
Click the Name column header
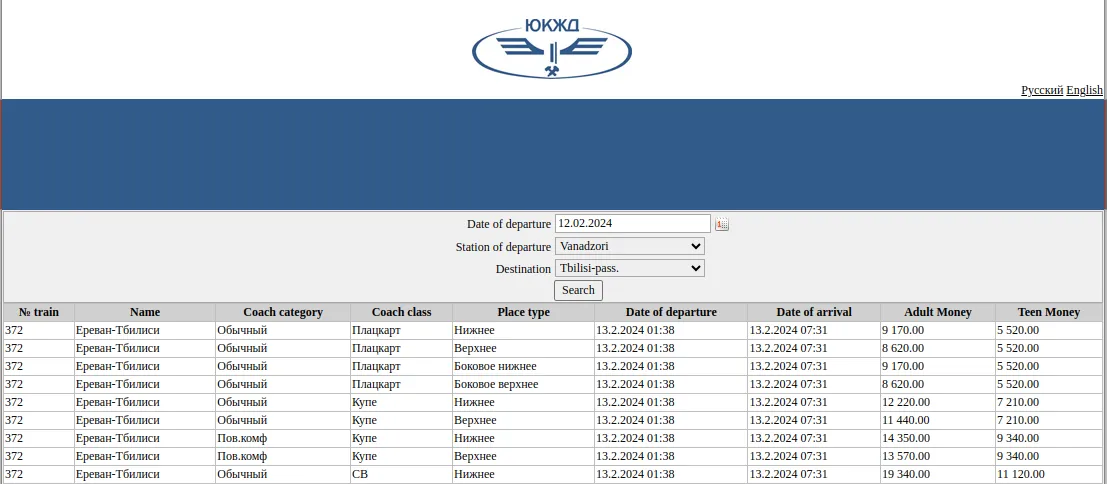coord(145,312)
